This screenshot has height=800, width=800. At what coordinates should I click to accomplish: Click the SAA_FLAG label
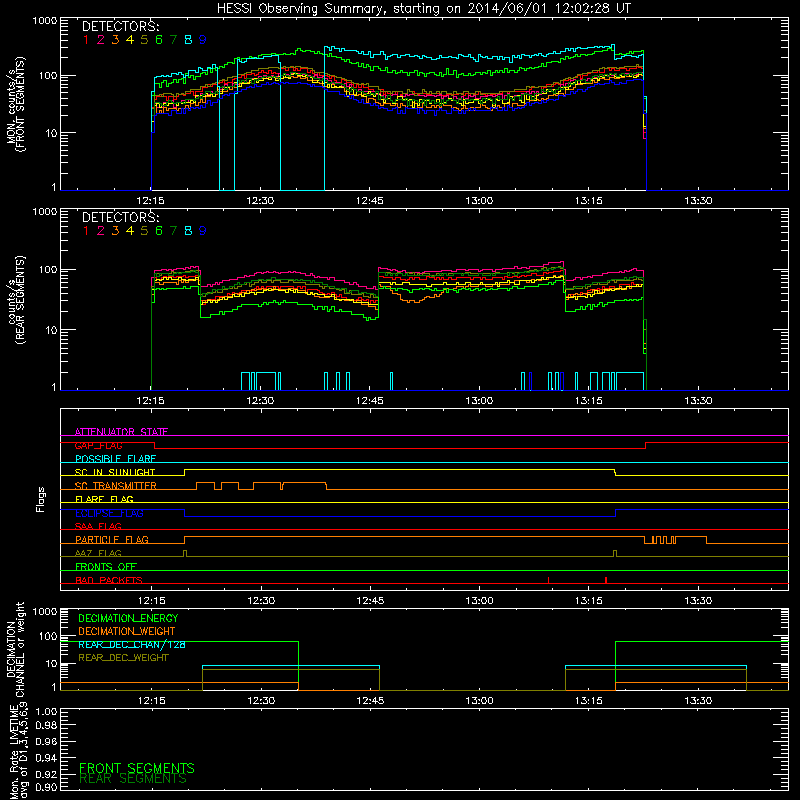click(98, 526)
